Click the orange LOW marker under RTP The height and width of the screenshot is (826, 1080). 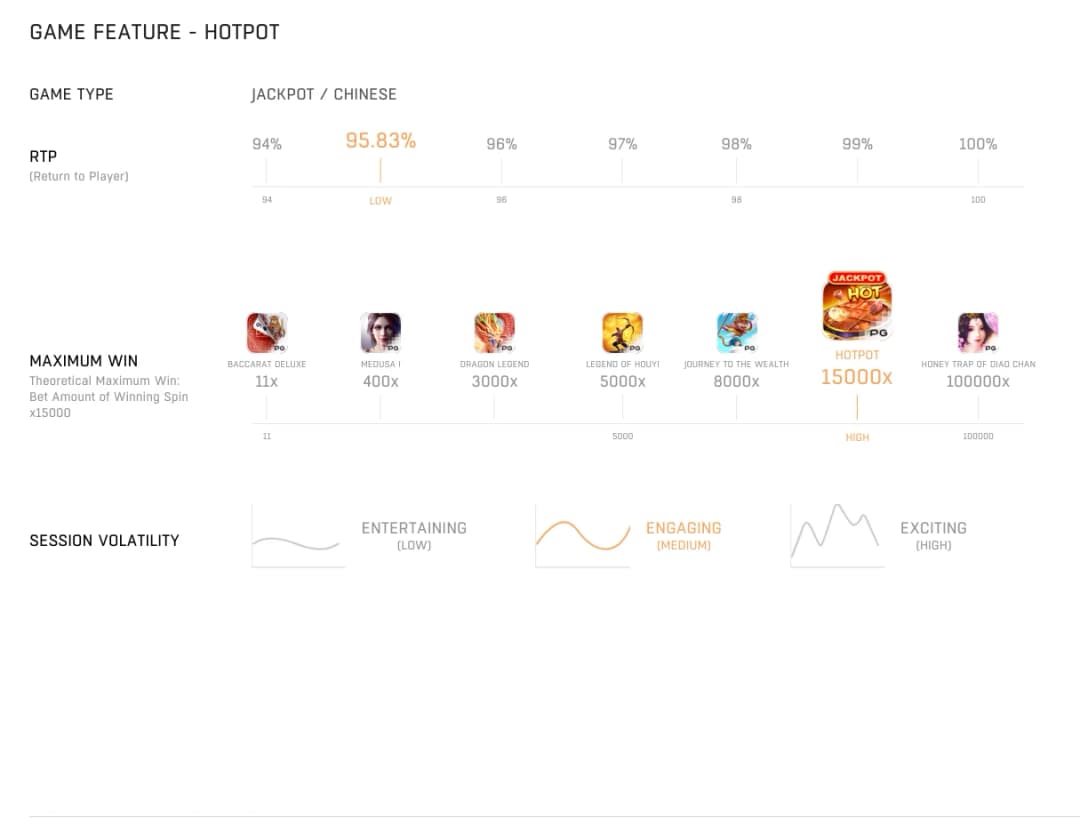[380, 200]
